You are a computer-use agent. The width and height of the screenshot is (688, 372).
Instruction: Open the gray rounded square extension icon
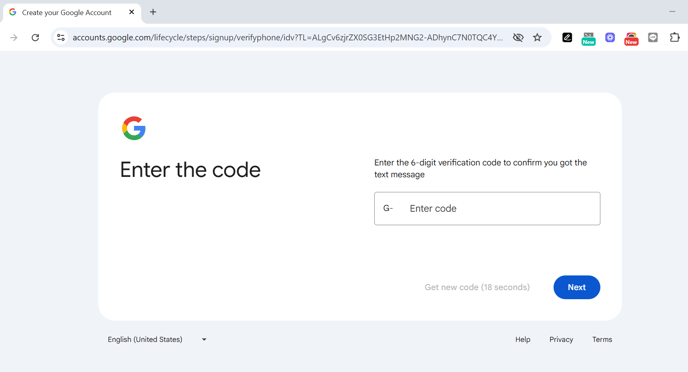click(653, 38)
